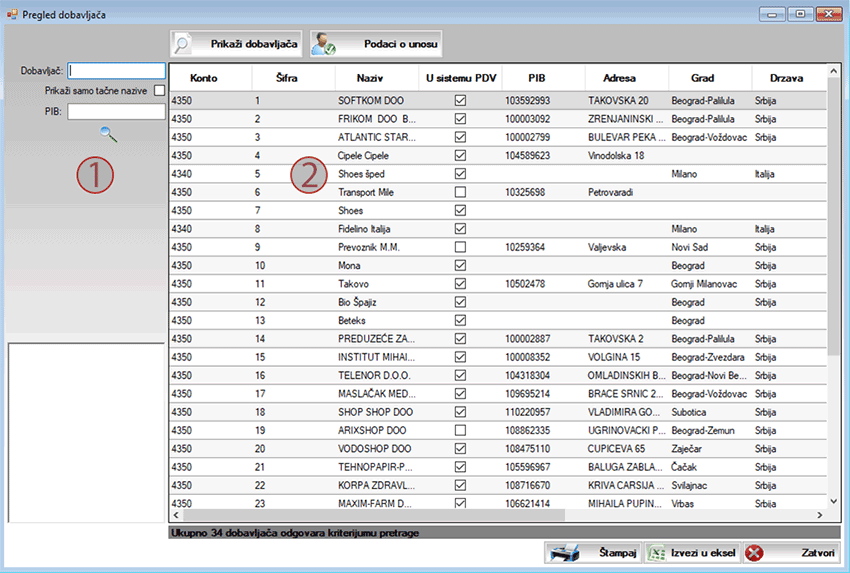Toggle PDV checkbox for Beteks

460,320
